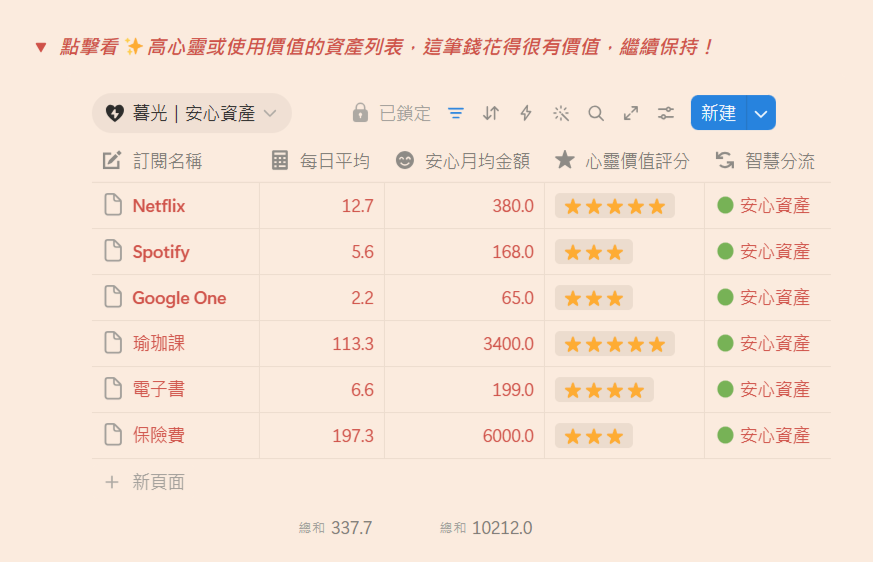
Task: Click Netflix's 安心資產 status cell
Action: tap(767, 206)
